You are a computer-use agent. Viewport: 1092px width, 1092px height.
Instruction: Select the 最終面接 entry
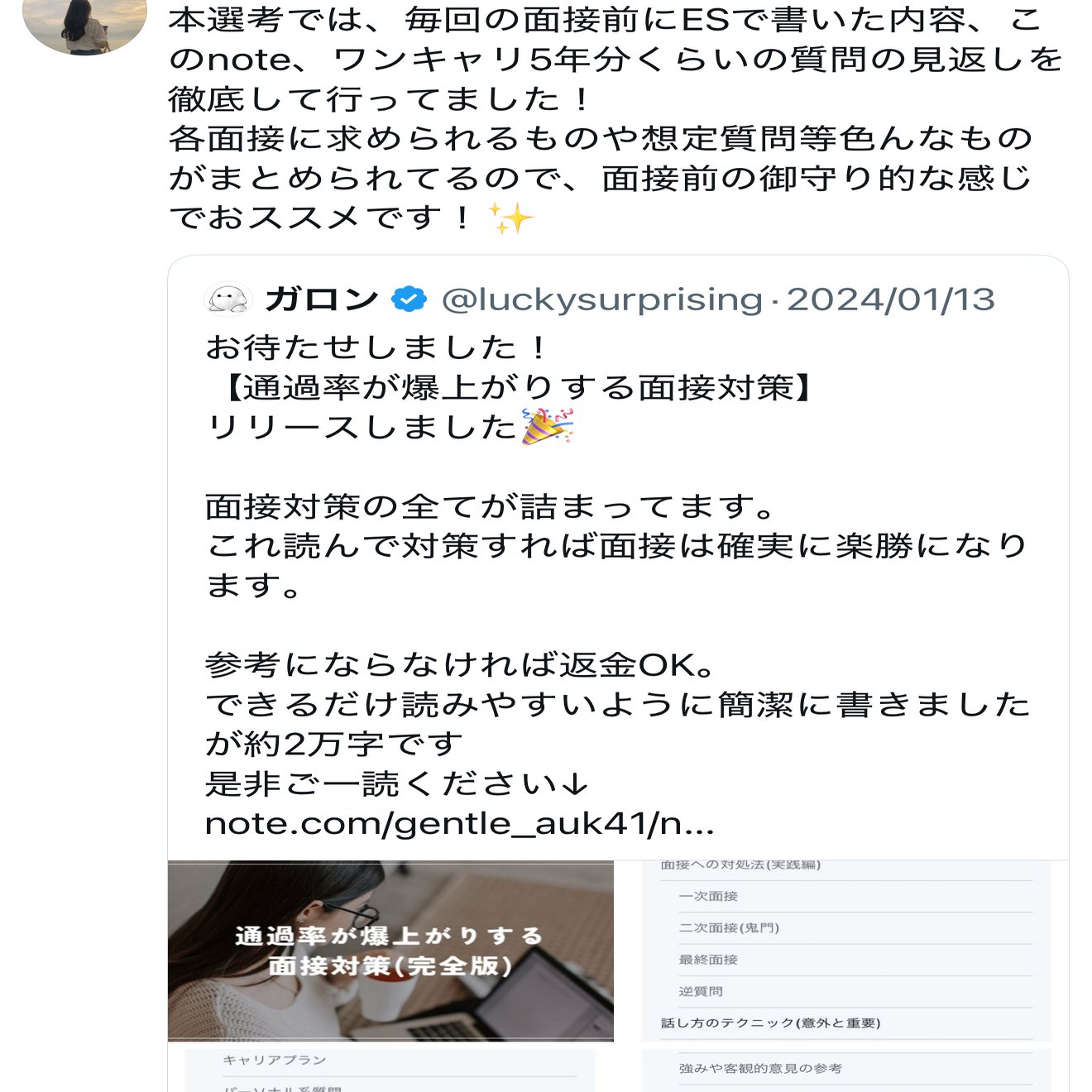[708, 960]
